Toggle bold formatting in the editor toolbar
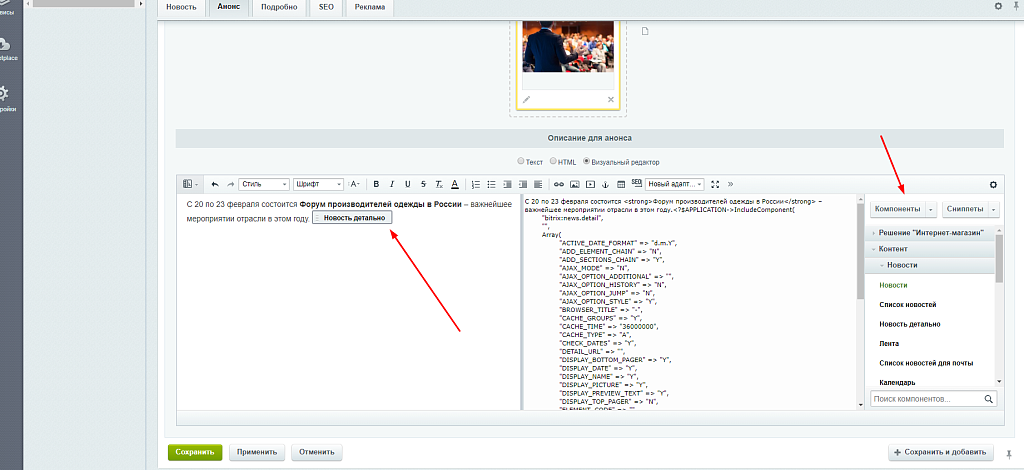Screen dimensions: 1024x470 point(376,184)
